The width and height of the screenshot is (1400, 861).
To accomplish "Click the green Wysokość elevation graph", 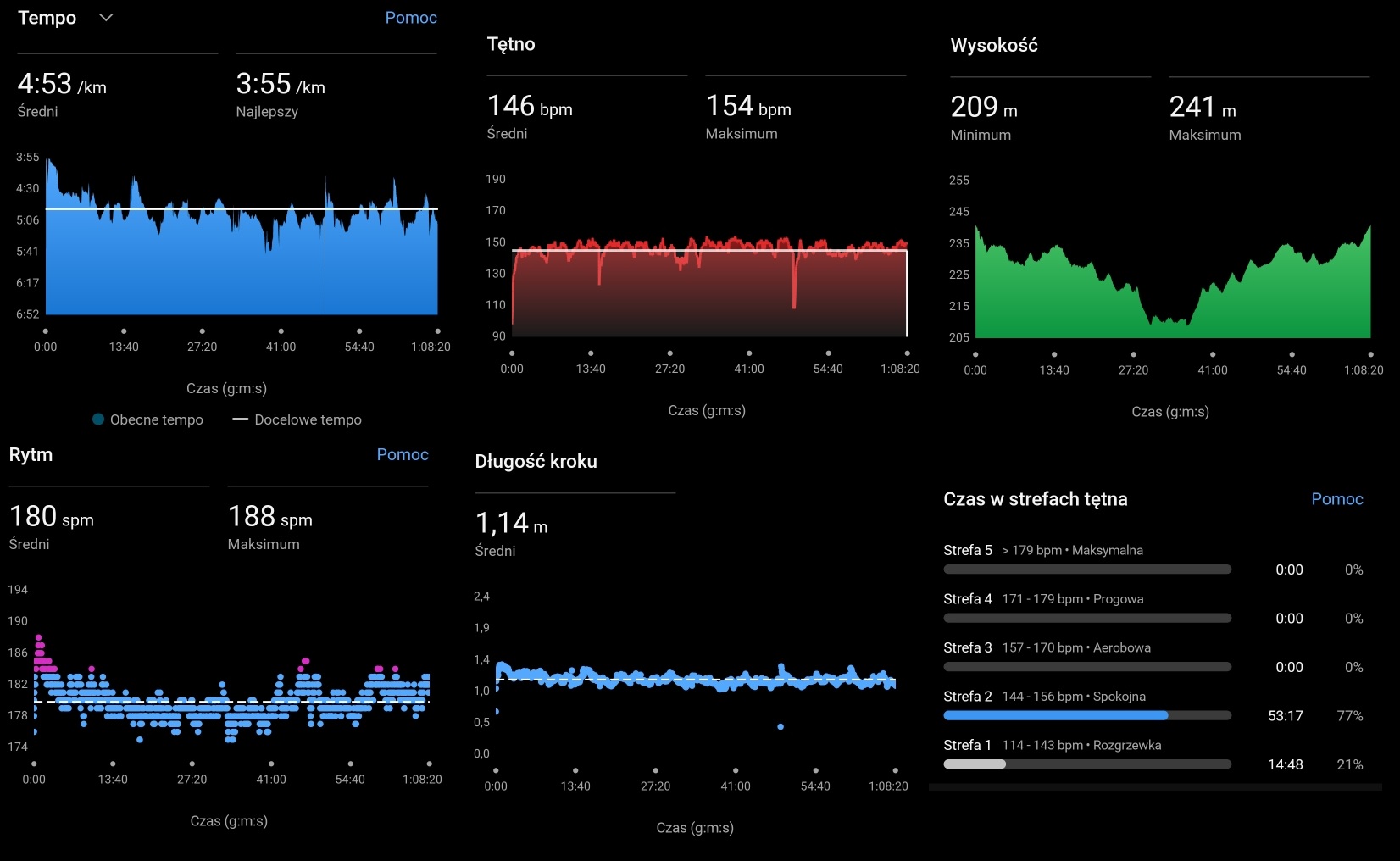I will pos(1172,297).
